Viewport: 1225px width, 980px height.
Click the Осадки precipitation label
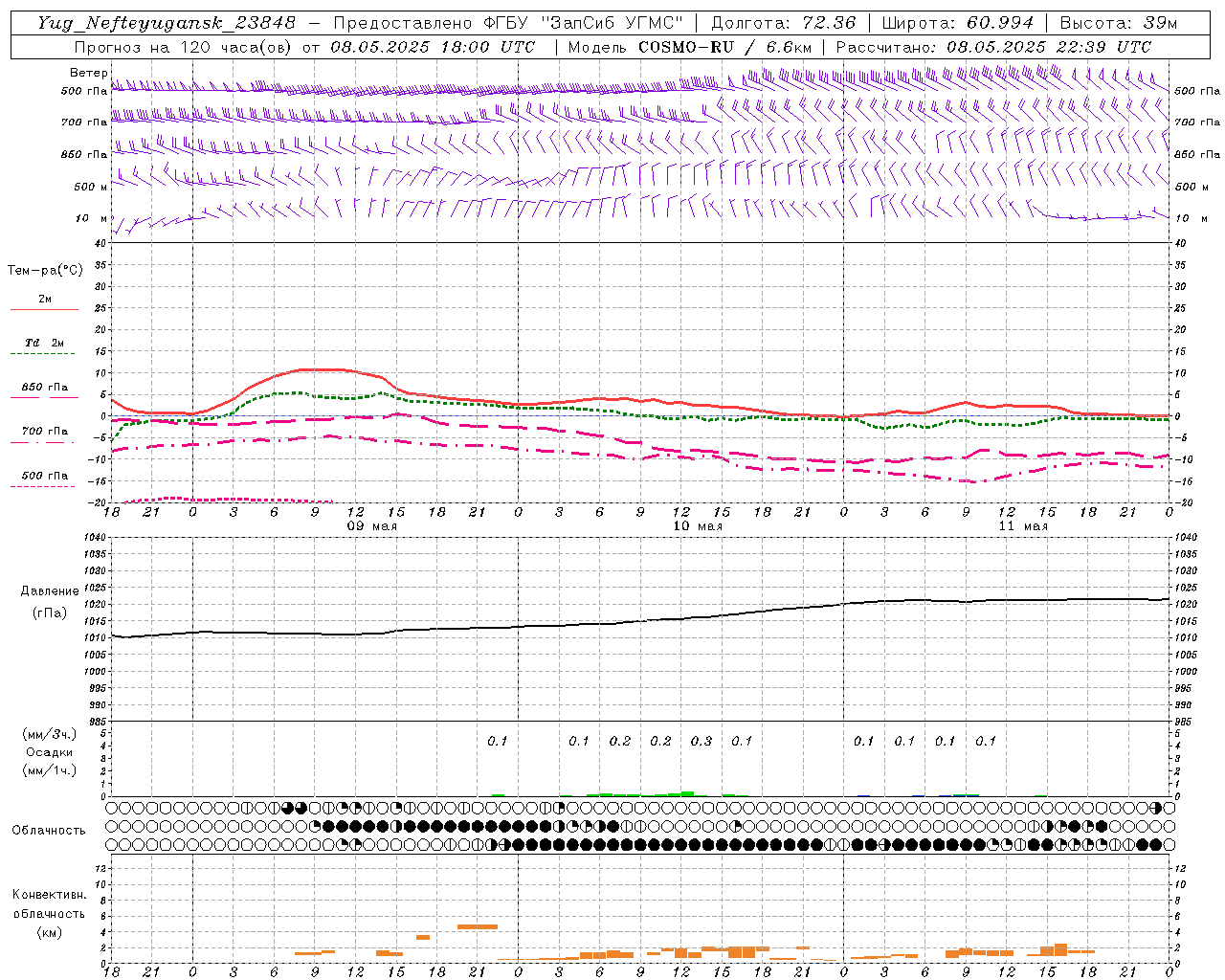[x=50, y=752]
